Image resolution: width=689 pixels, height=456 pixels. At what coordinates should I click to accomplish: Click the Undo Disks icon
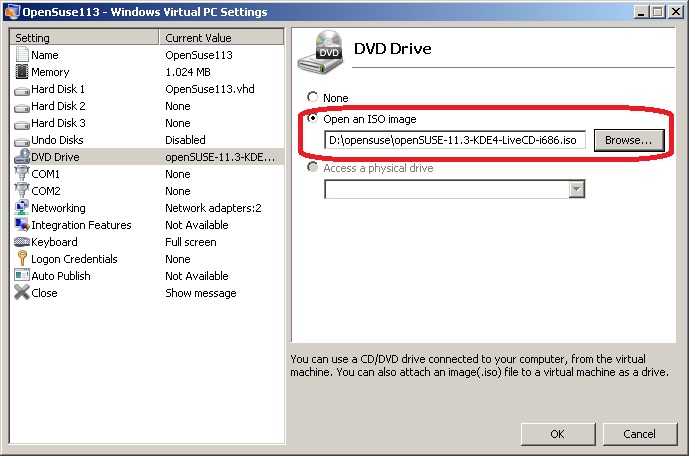(x=22, y=142)
